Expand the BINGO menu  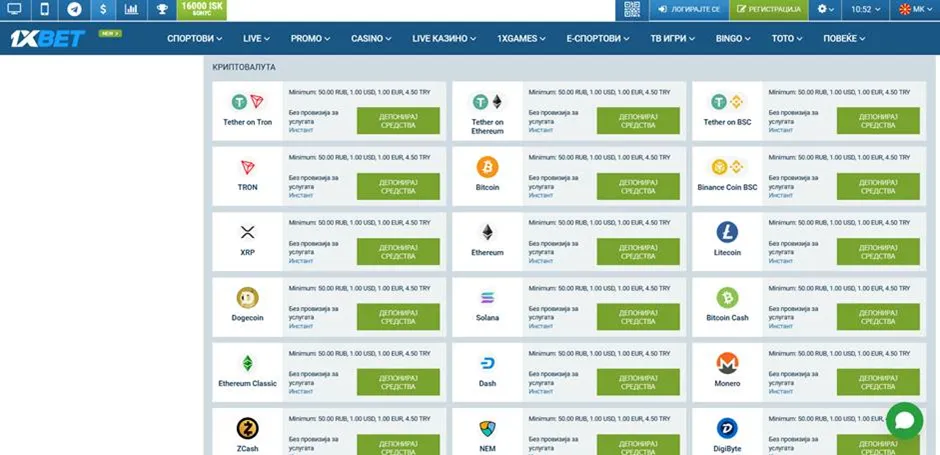coord(733,38)
